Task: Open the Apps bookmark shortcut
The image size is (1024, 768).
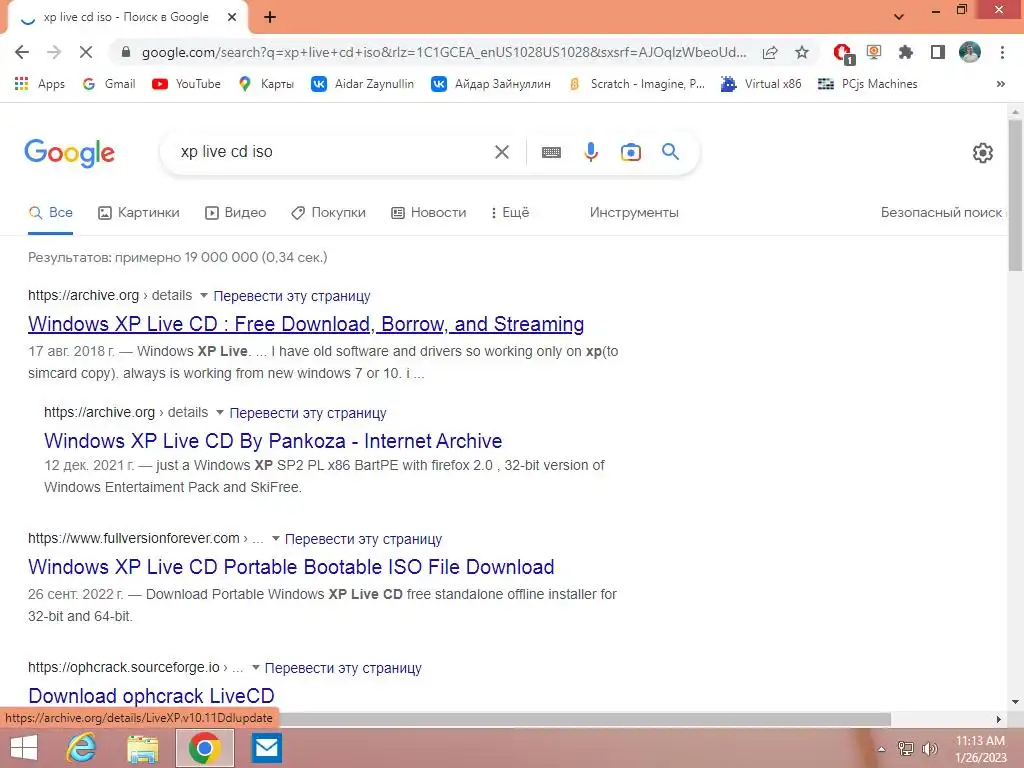Action: click(40, 84)
